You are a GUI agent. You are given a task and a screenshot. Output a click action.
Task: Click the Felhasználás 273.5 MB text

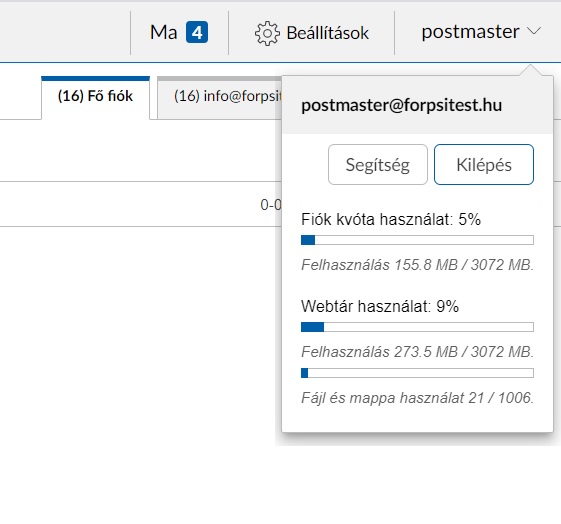(x=418, y=352)
